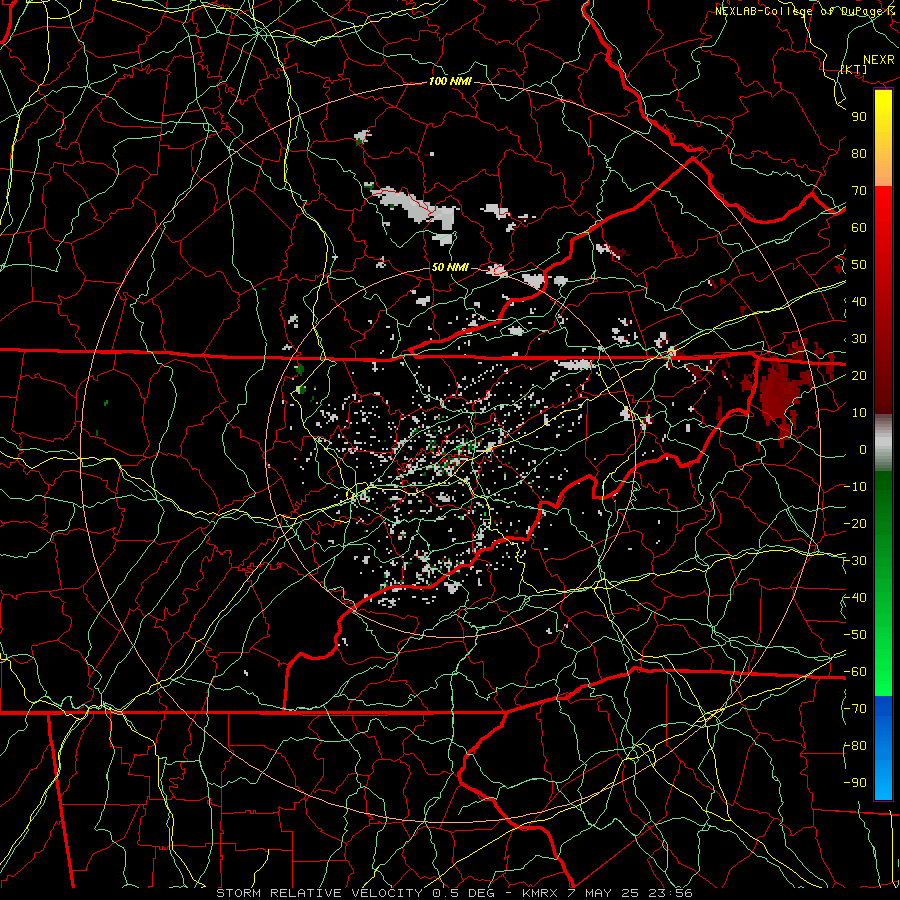Click the -50 value on velocity legend

pyautogui.click(x=855, y=635)
